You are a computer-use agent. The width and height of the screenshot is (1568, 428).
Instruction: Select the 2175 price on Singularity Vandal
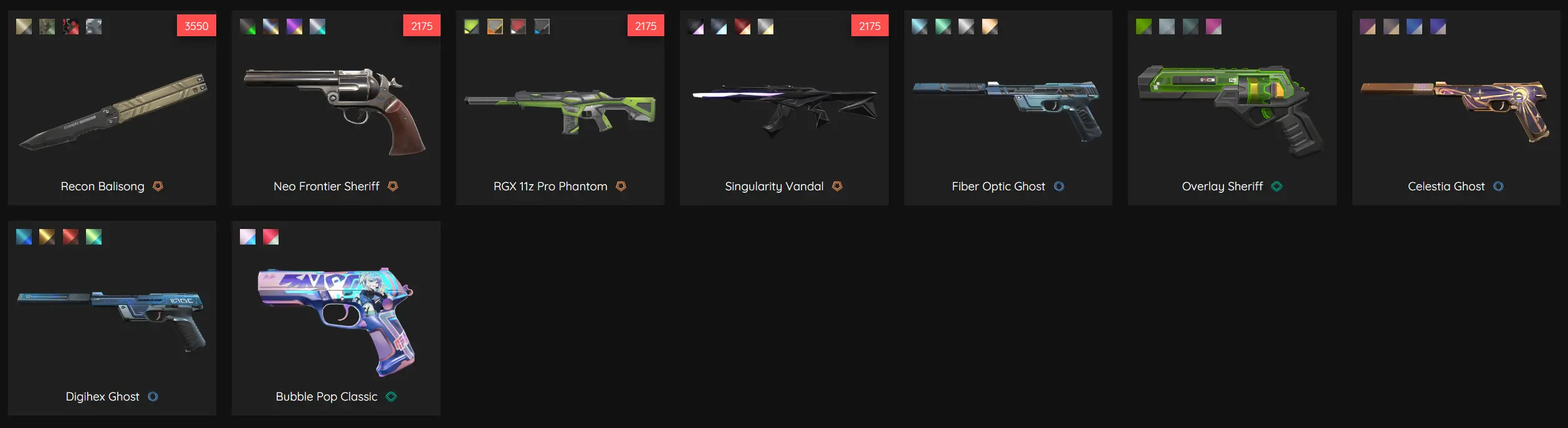click(869, 26)
